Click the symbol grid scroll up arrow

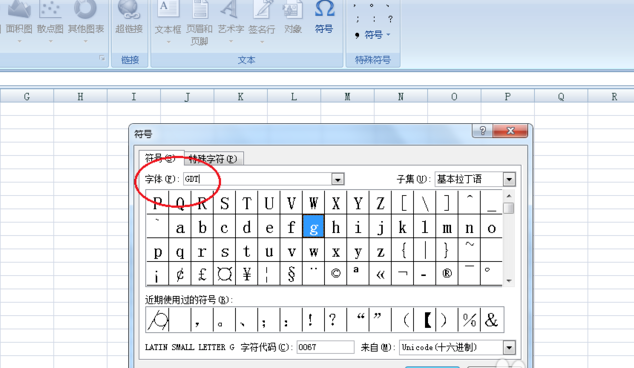(x=509, y=196)
